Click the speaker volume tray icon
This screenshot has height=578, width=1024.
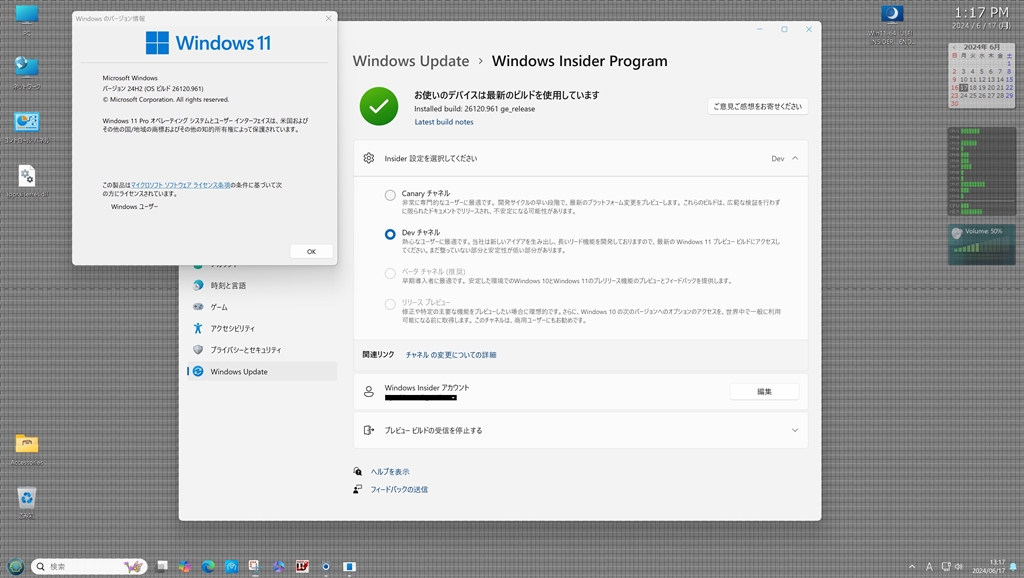pos(959,567)
